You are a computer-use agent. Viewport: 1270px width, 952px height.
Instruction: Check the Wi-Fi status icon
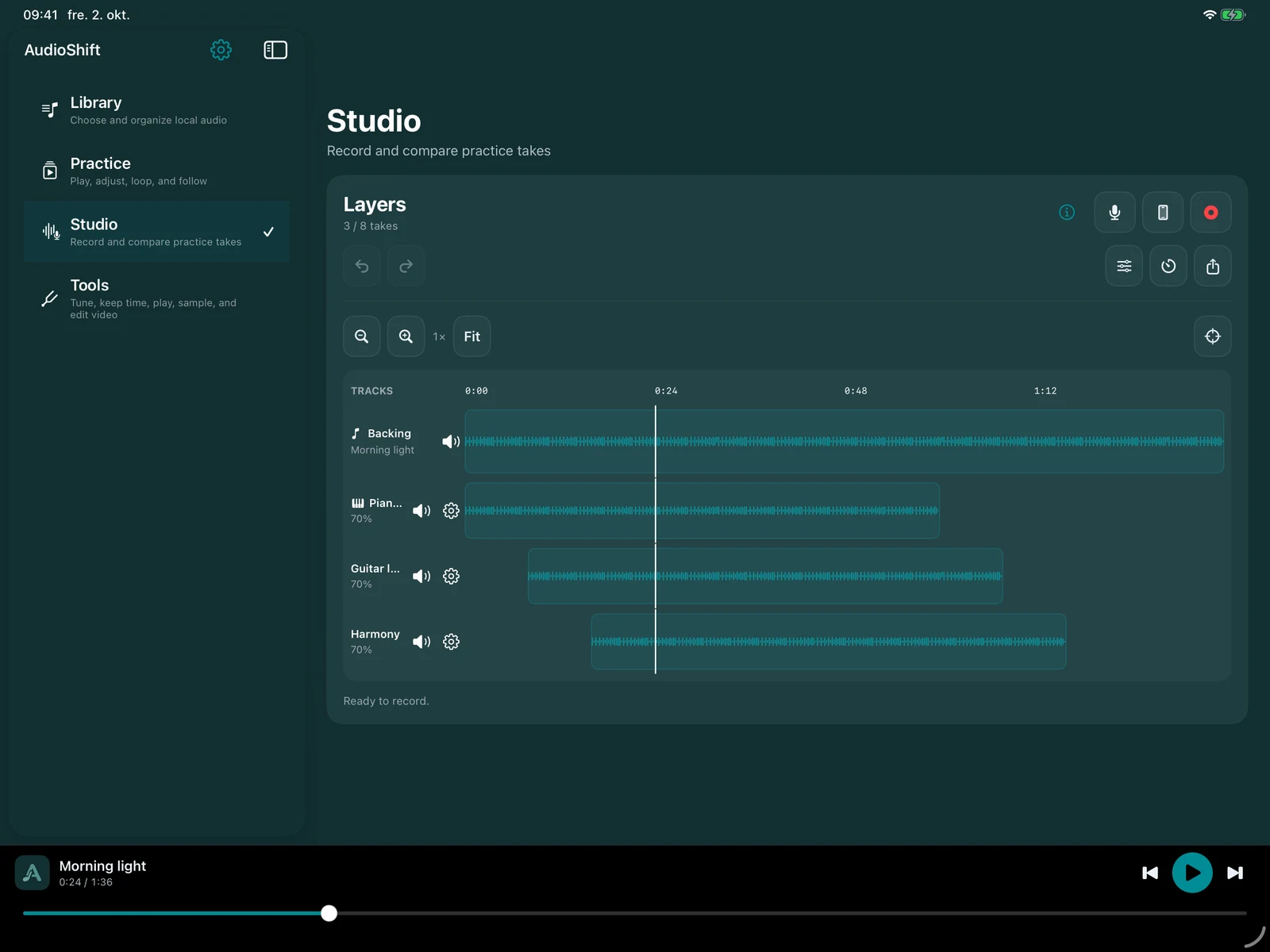tap(1210, 15)
